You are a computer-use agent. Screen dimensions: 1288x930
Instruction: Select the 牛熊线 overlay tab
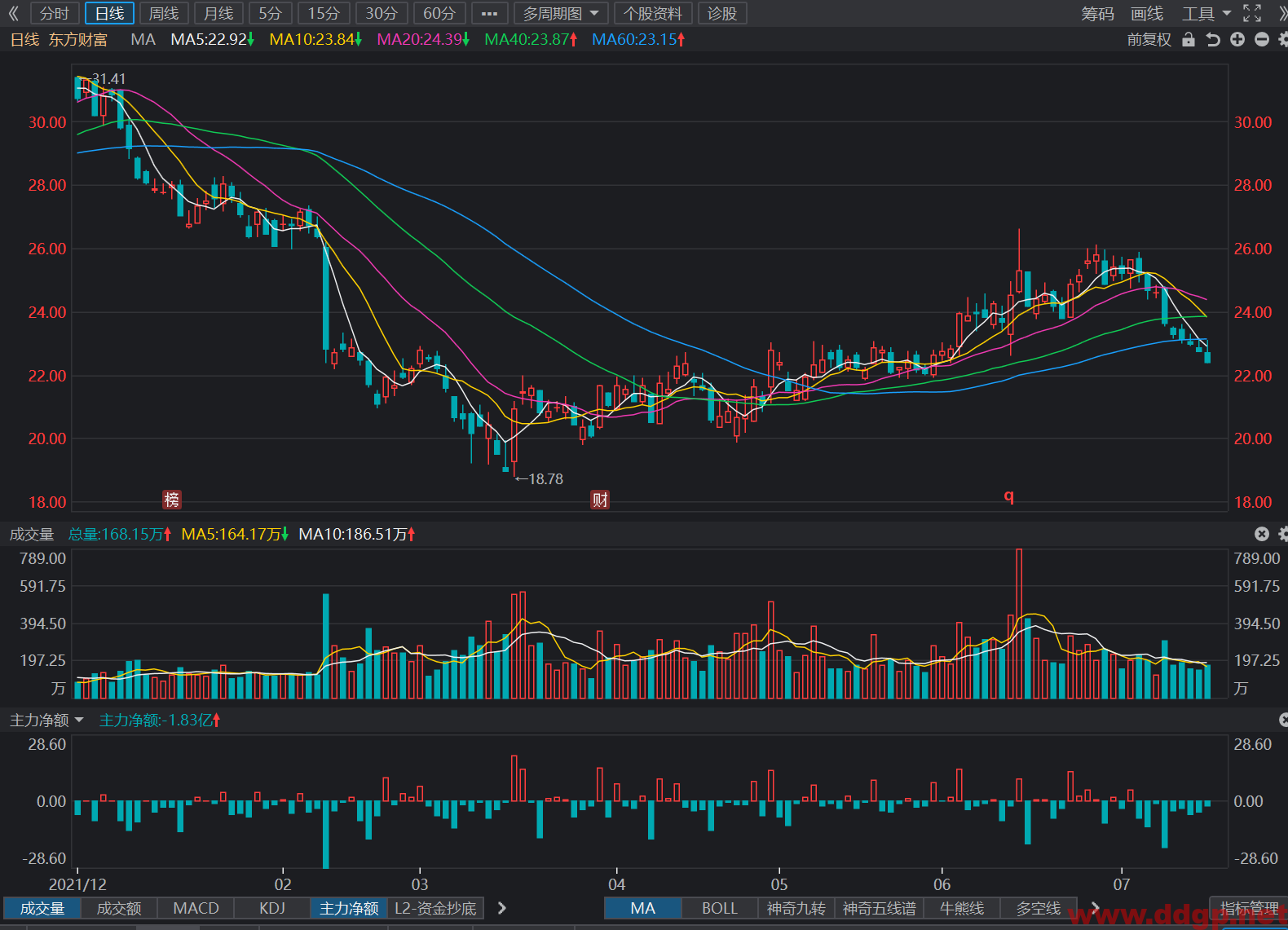pyautogui.click(x=962, y=908)
